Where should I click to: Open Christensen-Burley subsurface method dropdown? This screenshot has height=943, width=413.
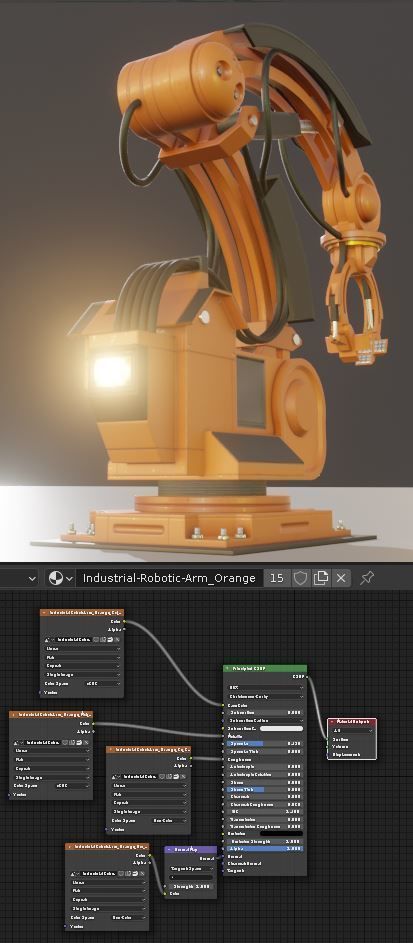[x=265, y=696]
